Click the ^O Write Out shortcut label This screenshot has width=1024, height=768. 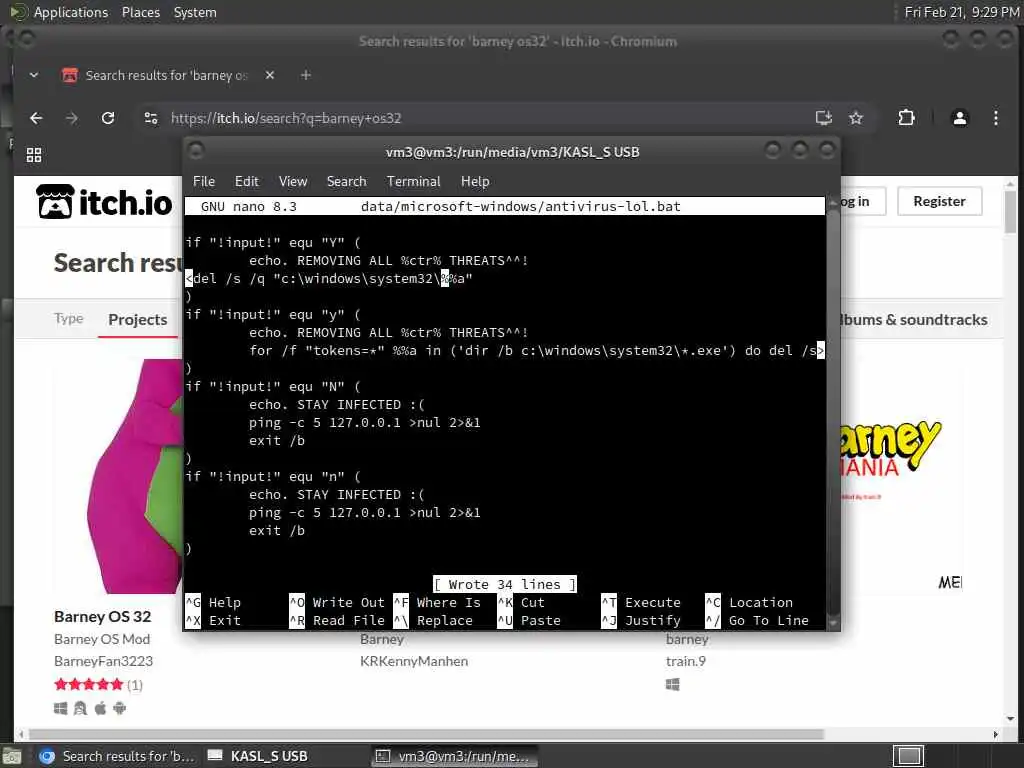click(337, 602)
